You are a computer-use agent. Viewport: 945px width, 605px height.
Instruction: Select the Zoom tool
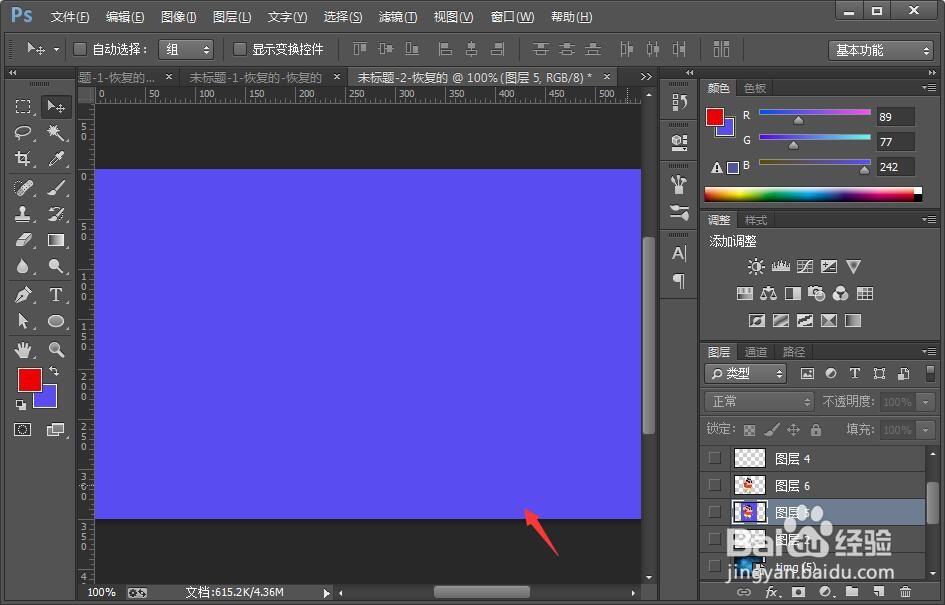56,349
